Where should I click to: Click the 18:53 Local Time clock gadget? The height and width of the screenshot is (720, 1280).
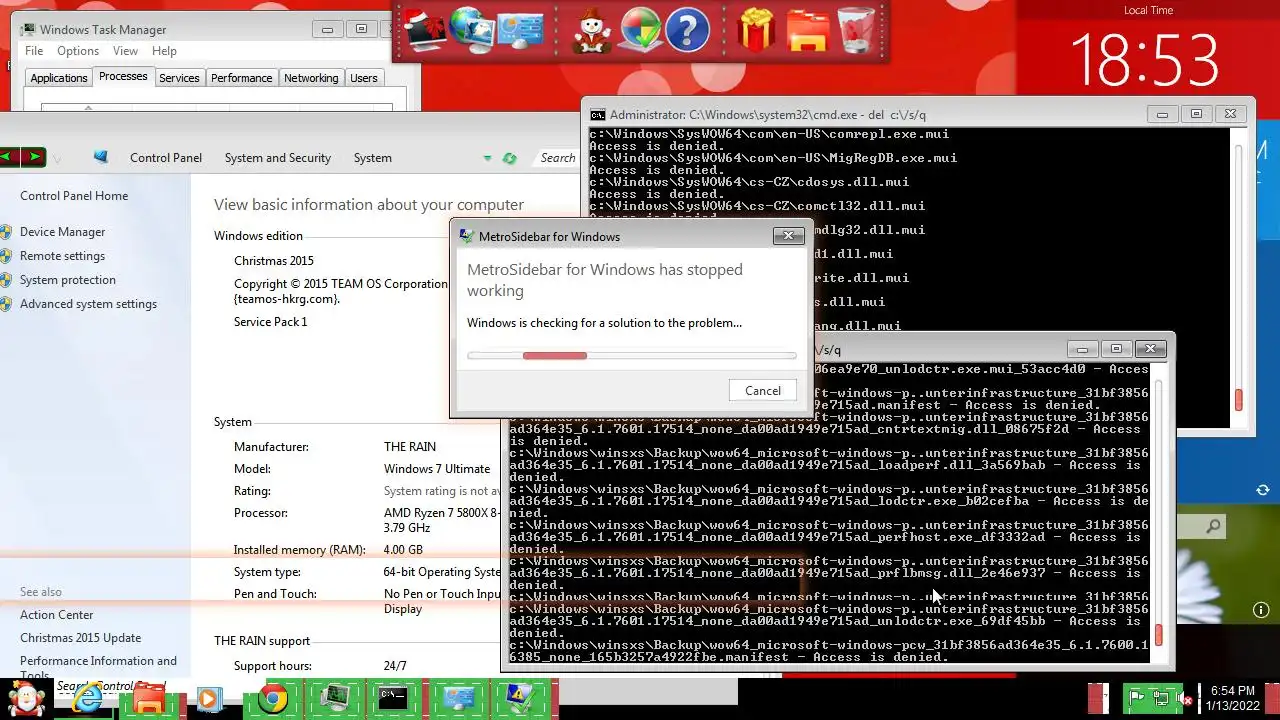coord(1147,58)
